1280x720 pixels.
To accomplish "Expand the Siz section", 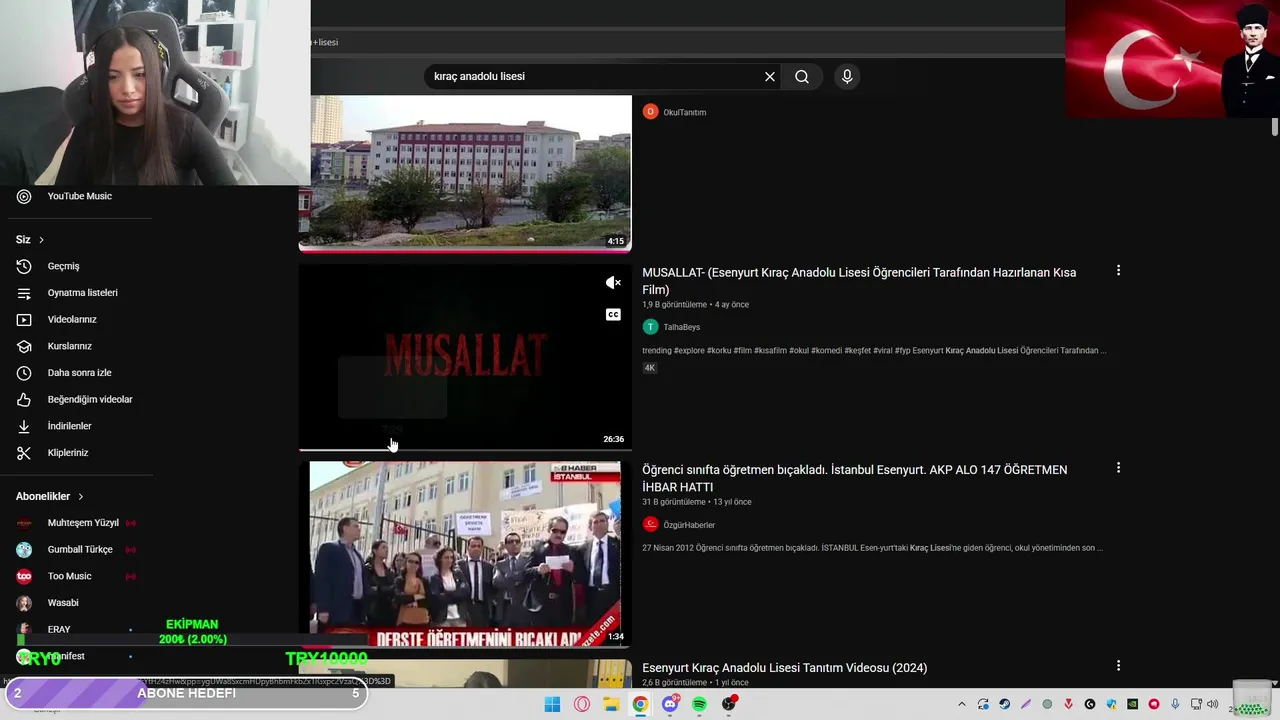I will (x=30, y=240).
